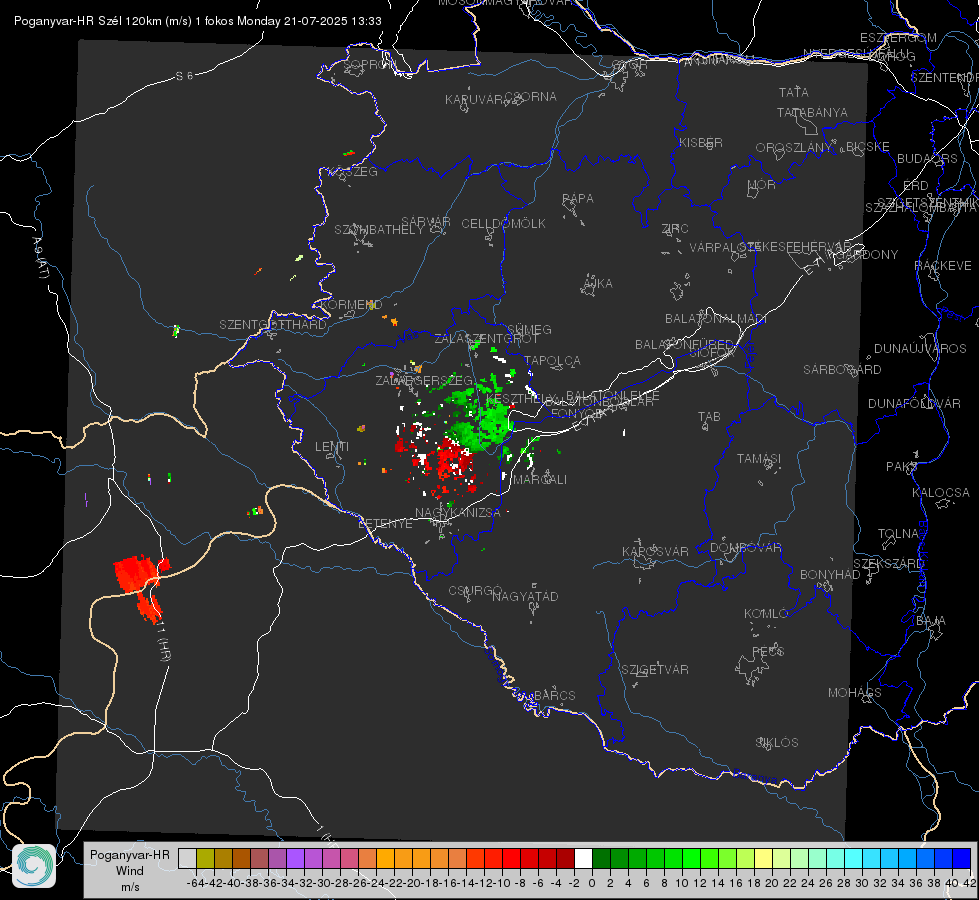The image size is (979, 900).
Task: Select the MOHÁCS label
Action: pyautogui.click(x=855, y=693)
